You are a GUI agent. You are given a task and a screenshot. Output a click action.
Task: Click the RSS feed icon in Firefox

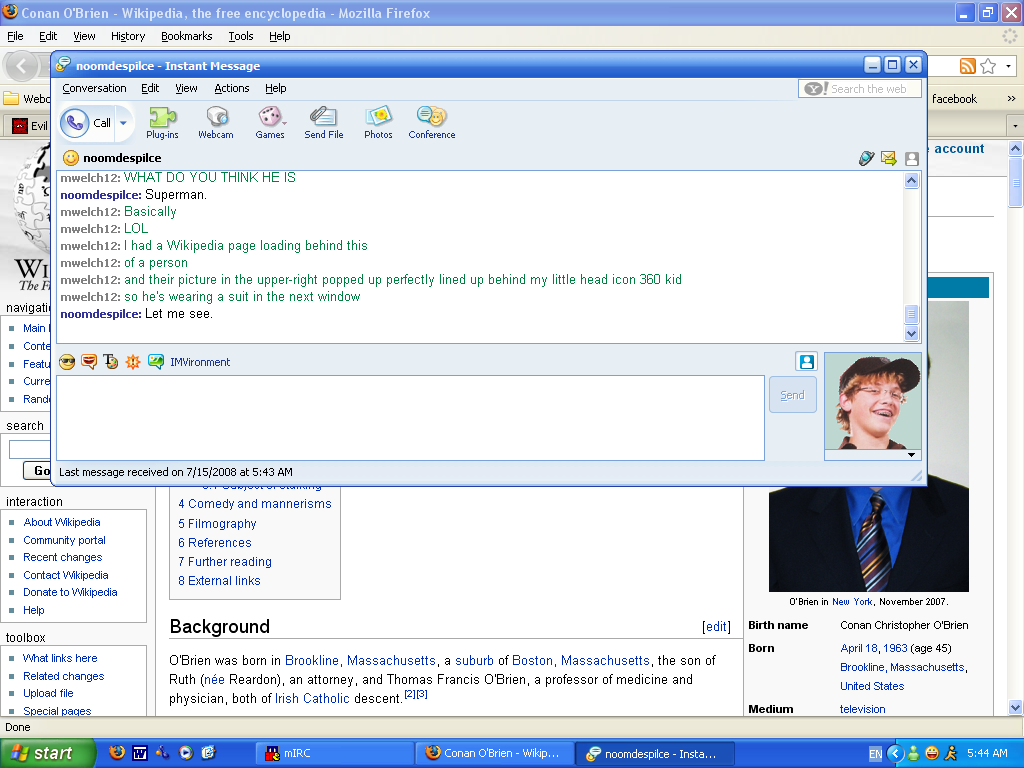click(x=967, y=66)
